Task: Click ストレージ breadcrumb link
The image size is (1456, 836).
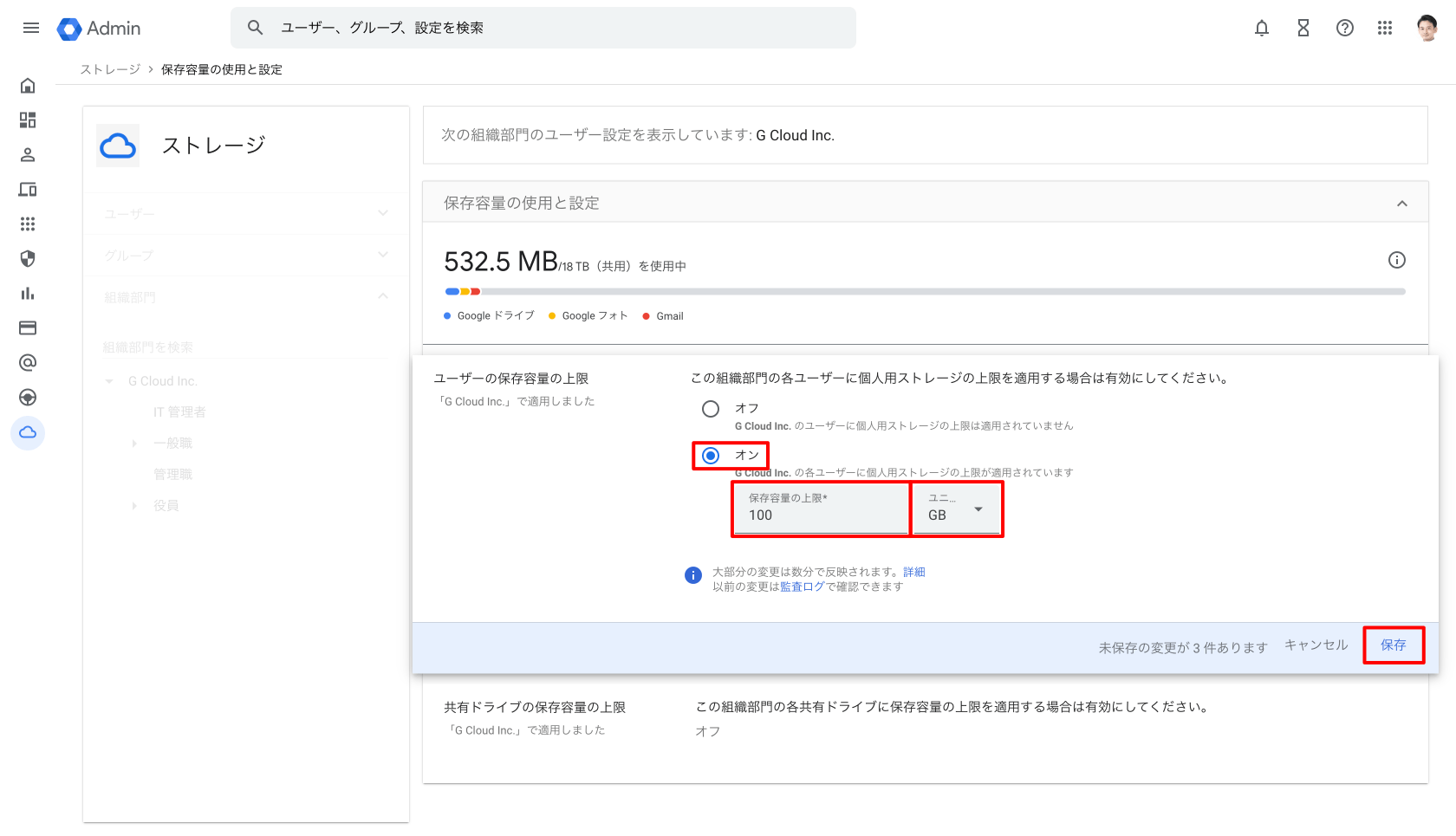Action: [110, 69]
